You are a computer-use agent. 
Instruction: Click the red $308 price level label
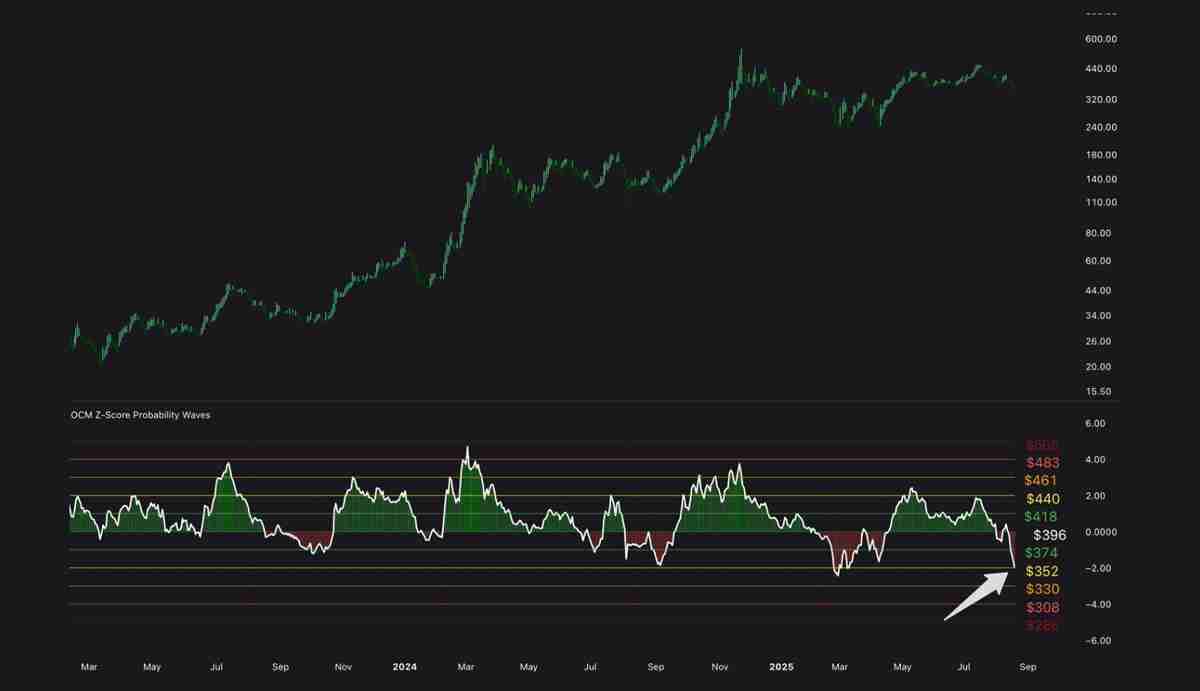click(1042, 607)
